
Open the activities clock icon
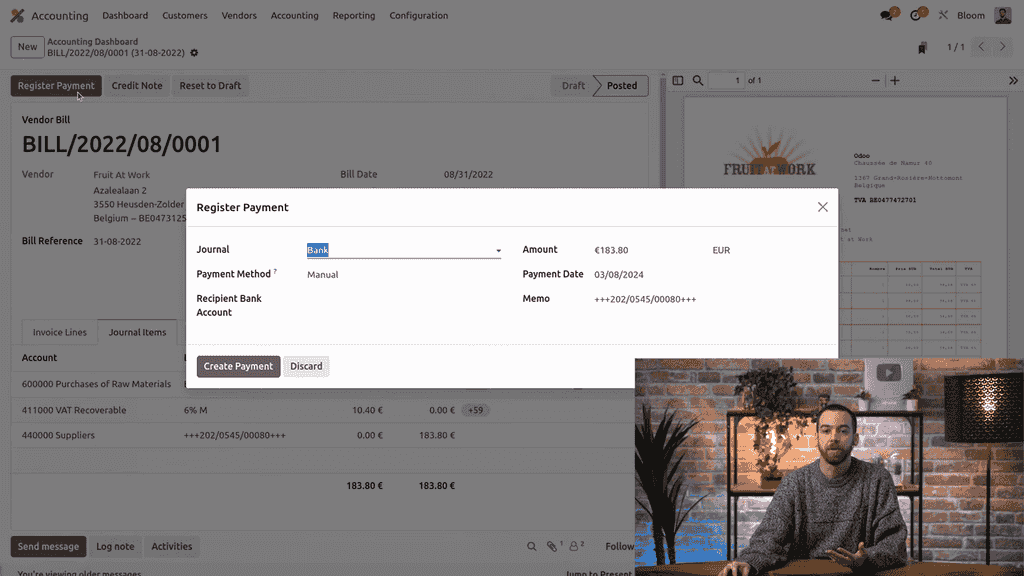(915, 16)
